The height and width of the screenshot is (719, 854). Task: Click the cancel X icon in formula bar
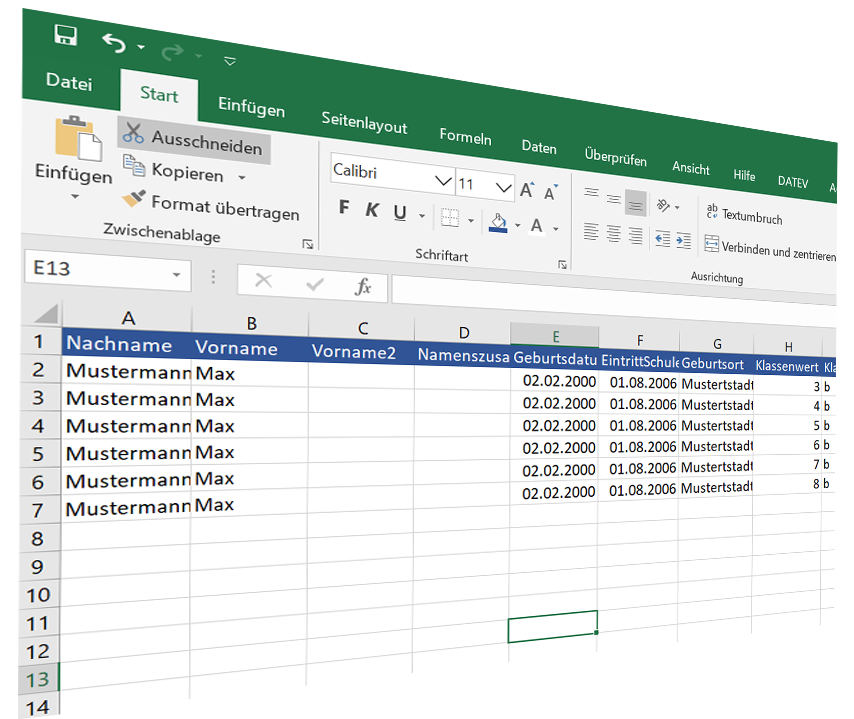click(264, 281)
